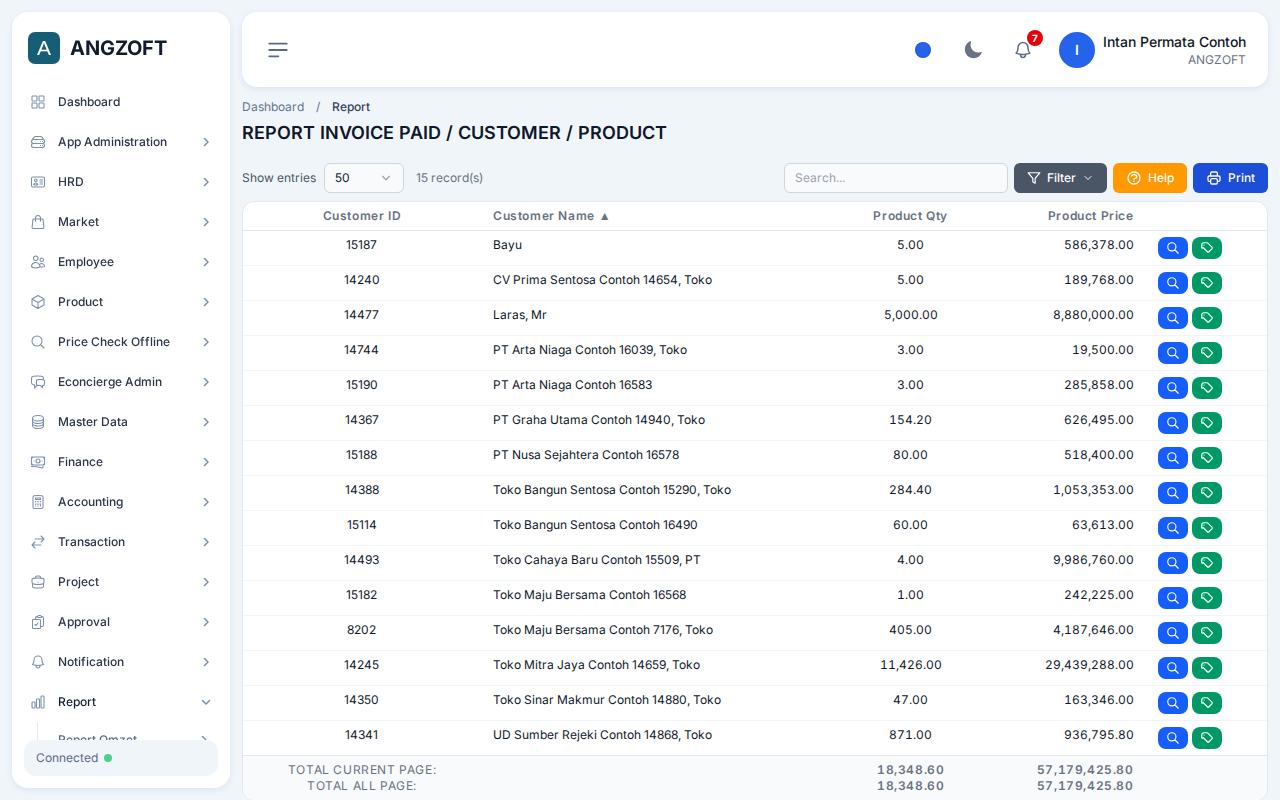Click the Print button
This screenshot has width=1280, height=800.
pos(1230,178)
